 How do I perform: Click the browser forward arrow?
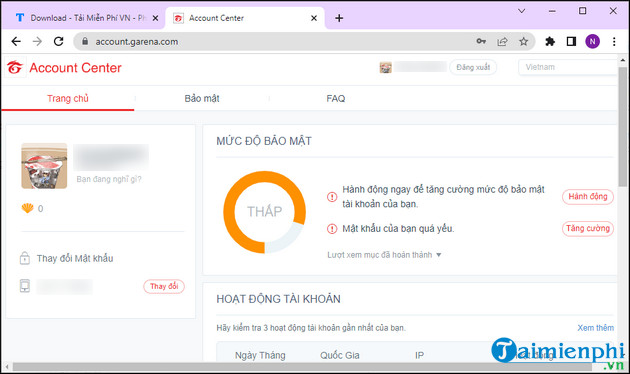[x=37, y=41]
